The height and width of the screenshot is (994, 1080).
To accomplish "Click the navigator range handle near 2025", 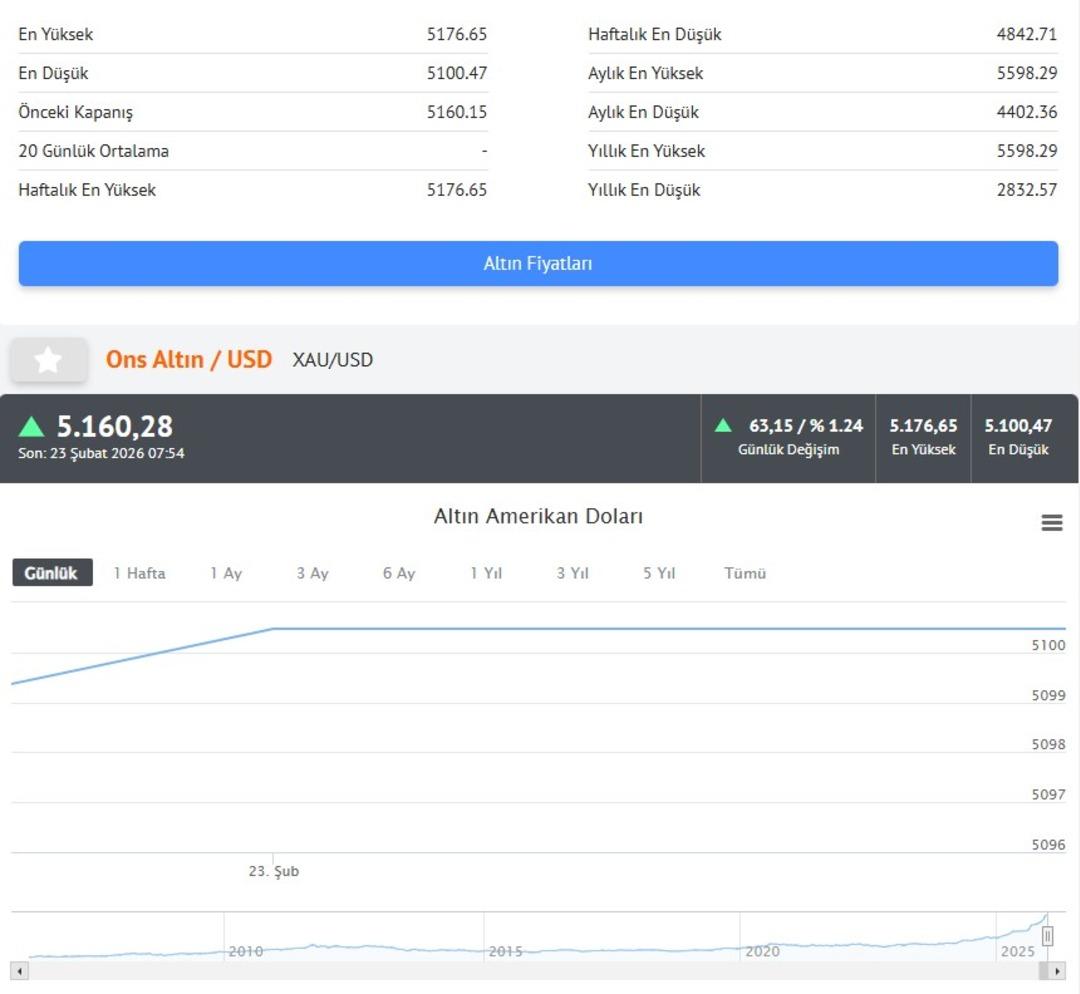I will click(x=1047, y=936).
